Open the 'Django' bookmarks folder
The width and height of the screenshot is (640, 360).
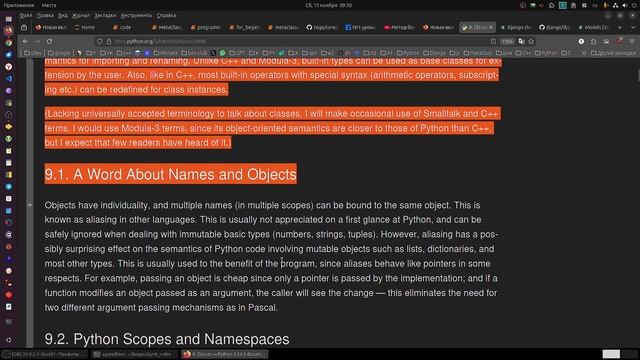coord(434,53)
